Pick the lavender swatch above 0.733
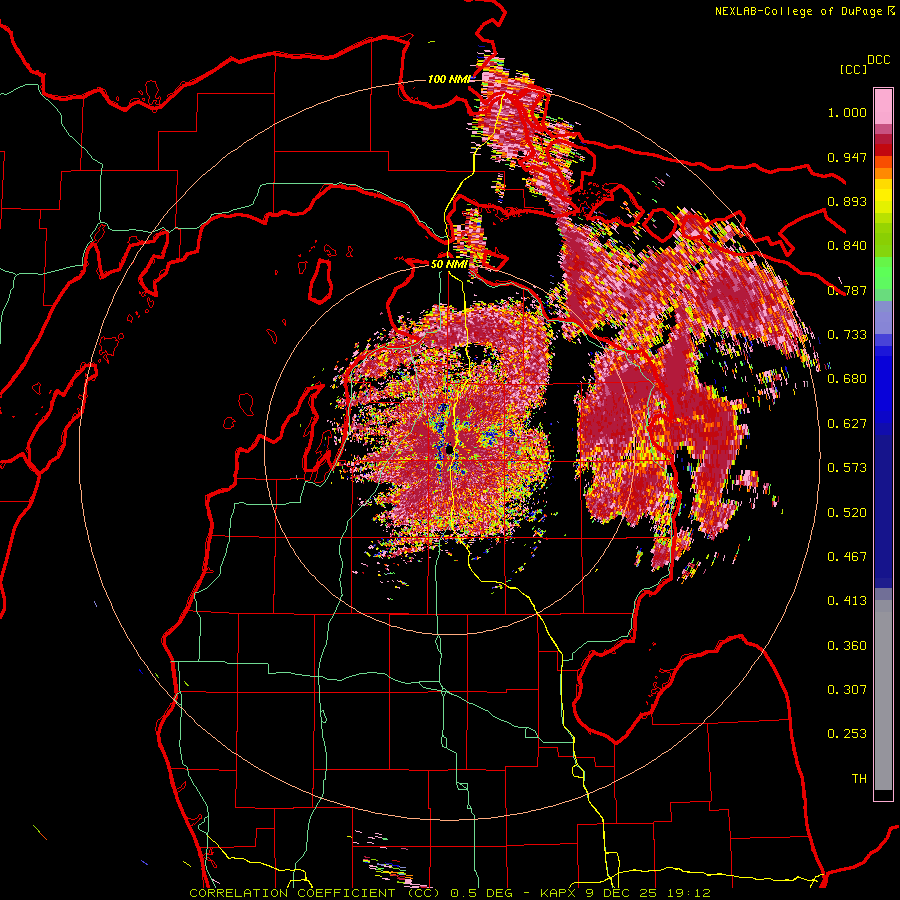Screen dimensions: 900x900 (883, 317)
